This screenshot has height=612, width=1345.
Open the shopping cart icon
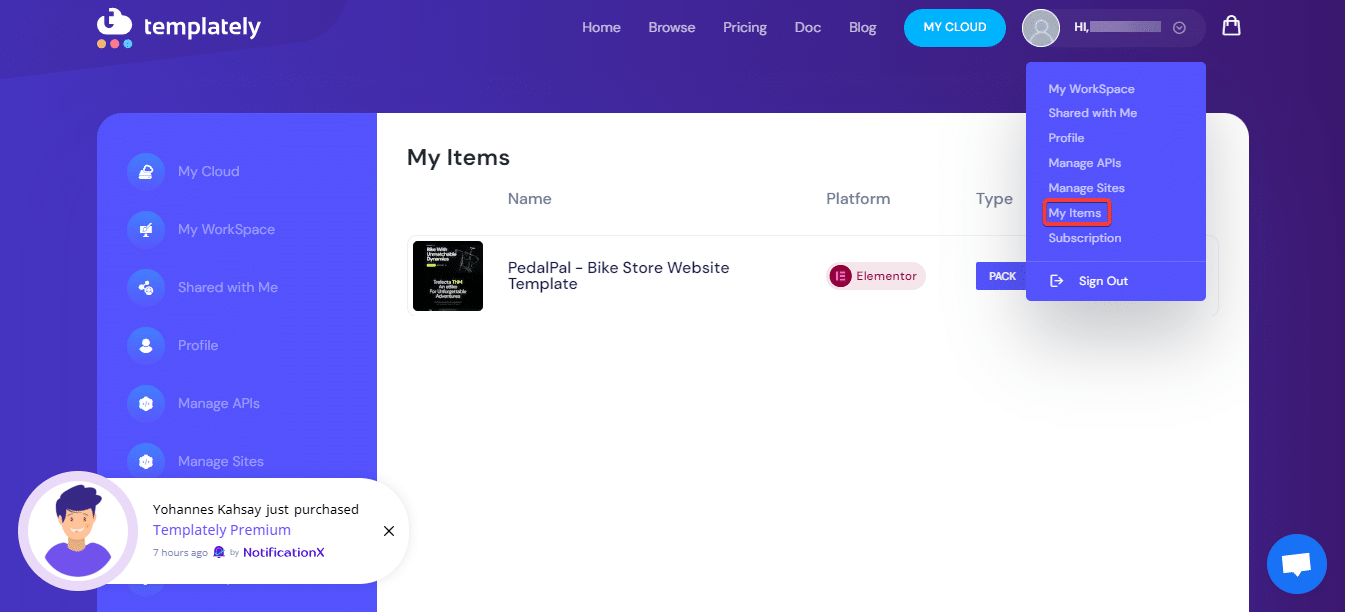click(x=1231, y=25)
